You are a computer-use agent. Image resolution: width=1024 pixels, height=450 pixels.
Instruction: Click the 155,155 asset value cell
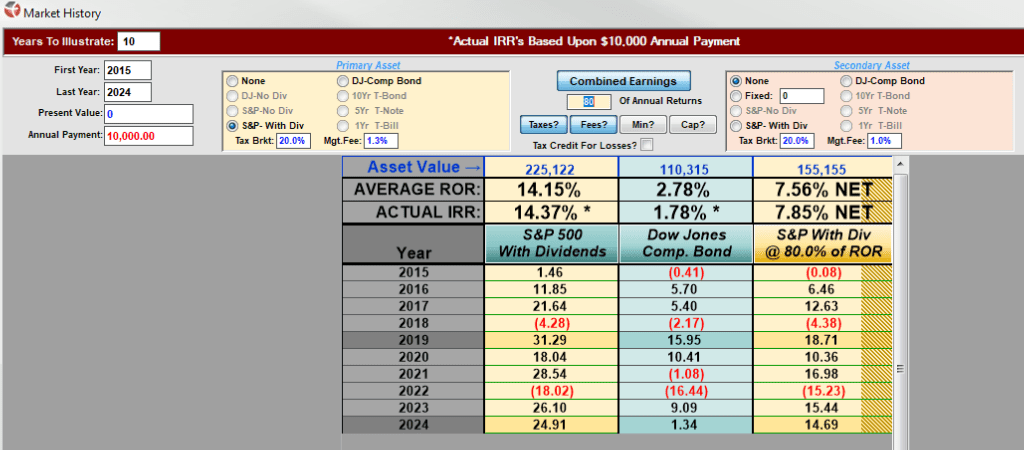(x=822, y=170)
